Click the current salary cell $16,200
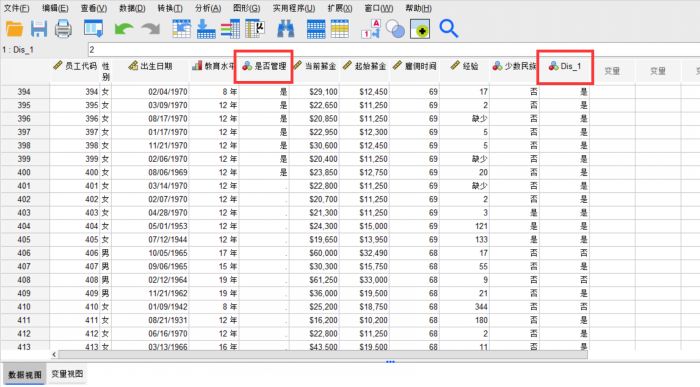 [x=314, y=320]
